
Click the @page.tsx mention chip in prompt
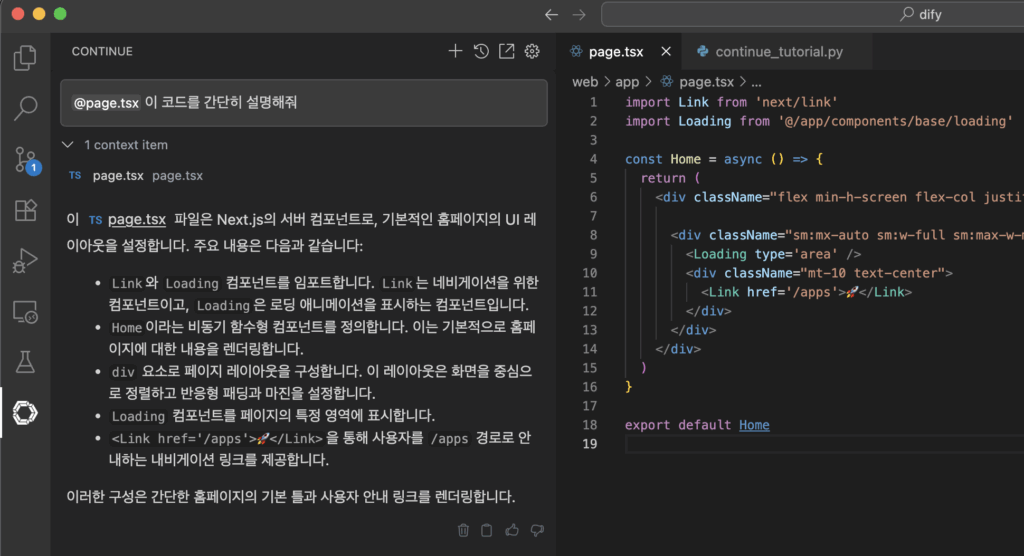pos(106,103)
